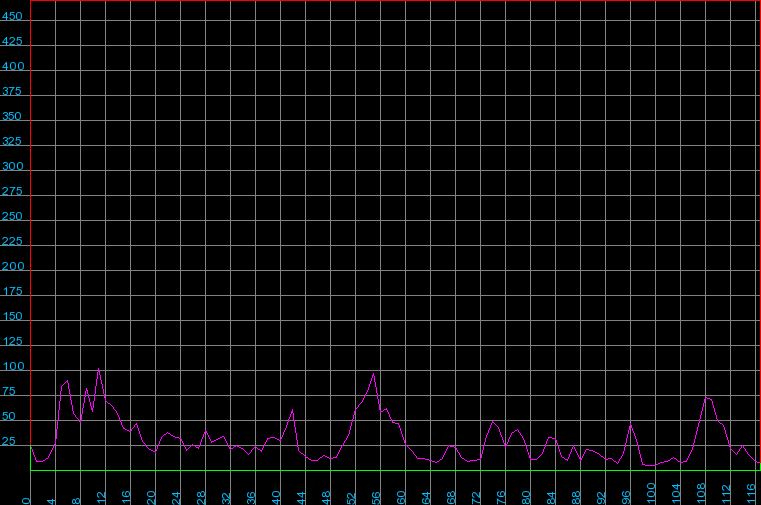Viewport: 761px width, 505px height.
Task: Click the 150 label on the vertical axis
Action: point(13,316)
